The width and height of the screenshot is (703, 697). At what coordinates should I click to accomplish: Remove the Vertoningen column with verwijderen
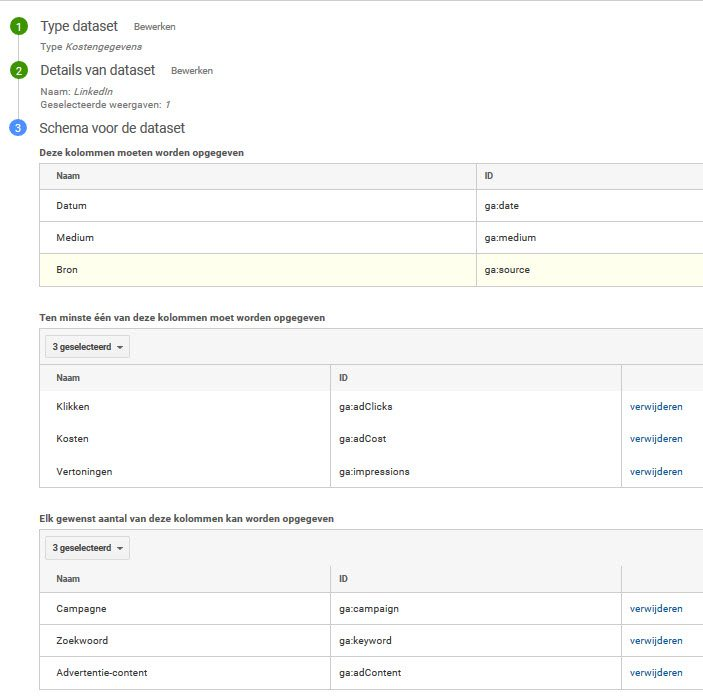pos(656,472)
